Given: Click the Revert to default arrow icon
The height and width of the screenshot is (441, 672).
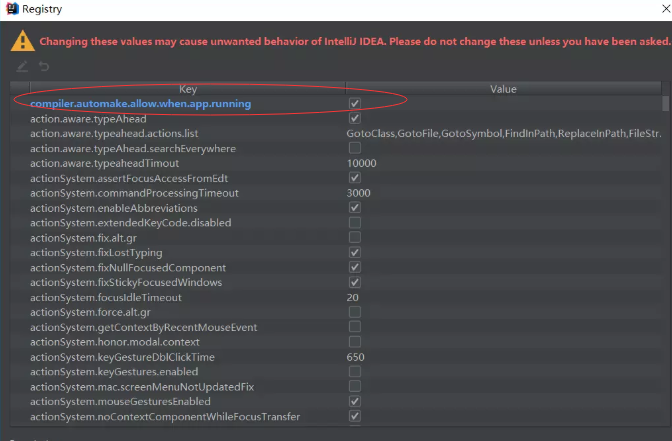Looking at the screenshot, I should [x=44, y=66].
